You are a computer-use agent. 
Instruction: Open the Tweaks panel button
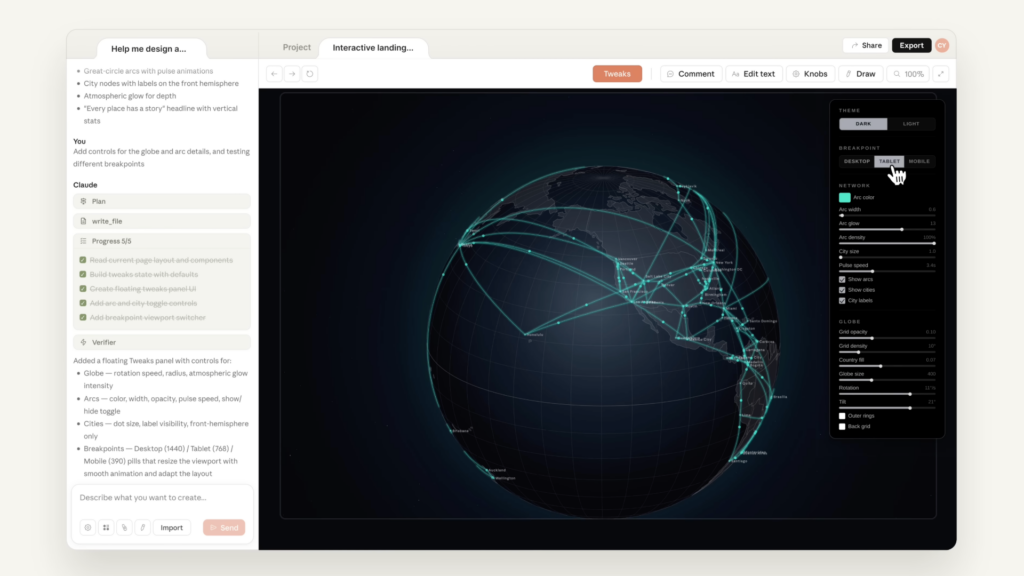pos(617,74)
